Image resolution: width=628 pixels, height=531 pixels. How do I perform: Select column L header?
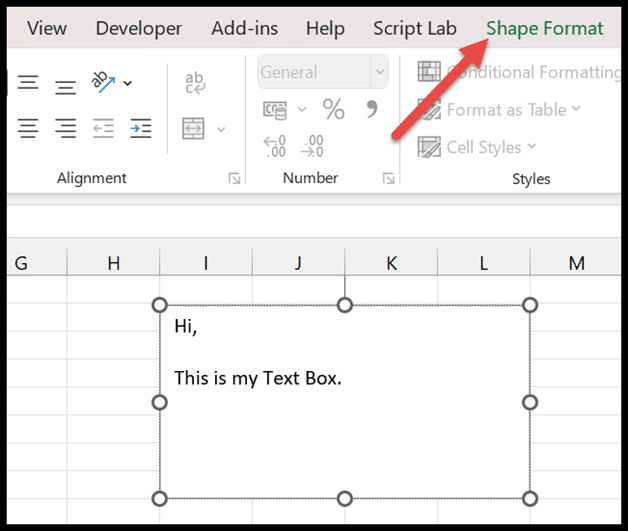484,263
